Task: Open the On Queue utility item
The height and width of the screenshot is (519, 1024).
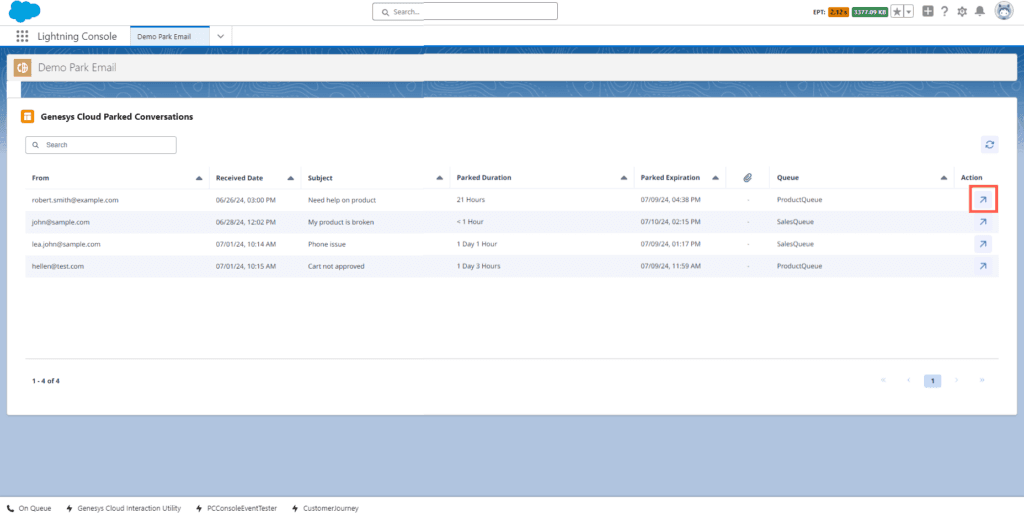Action: point(31,508)
